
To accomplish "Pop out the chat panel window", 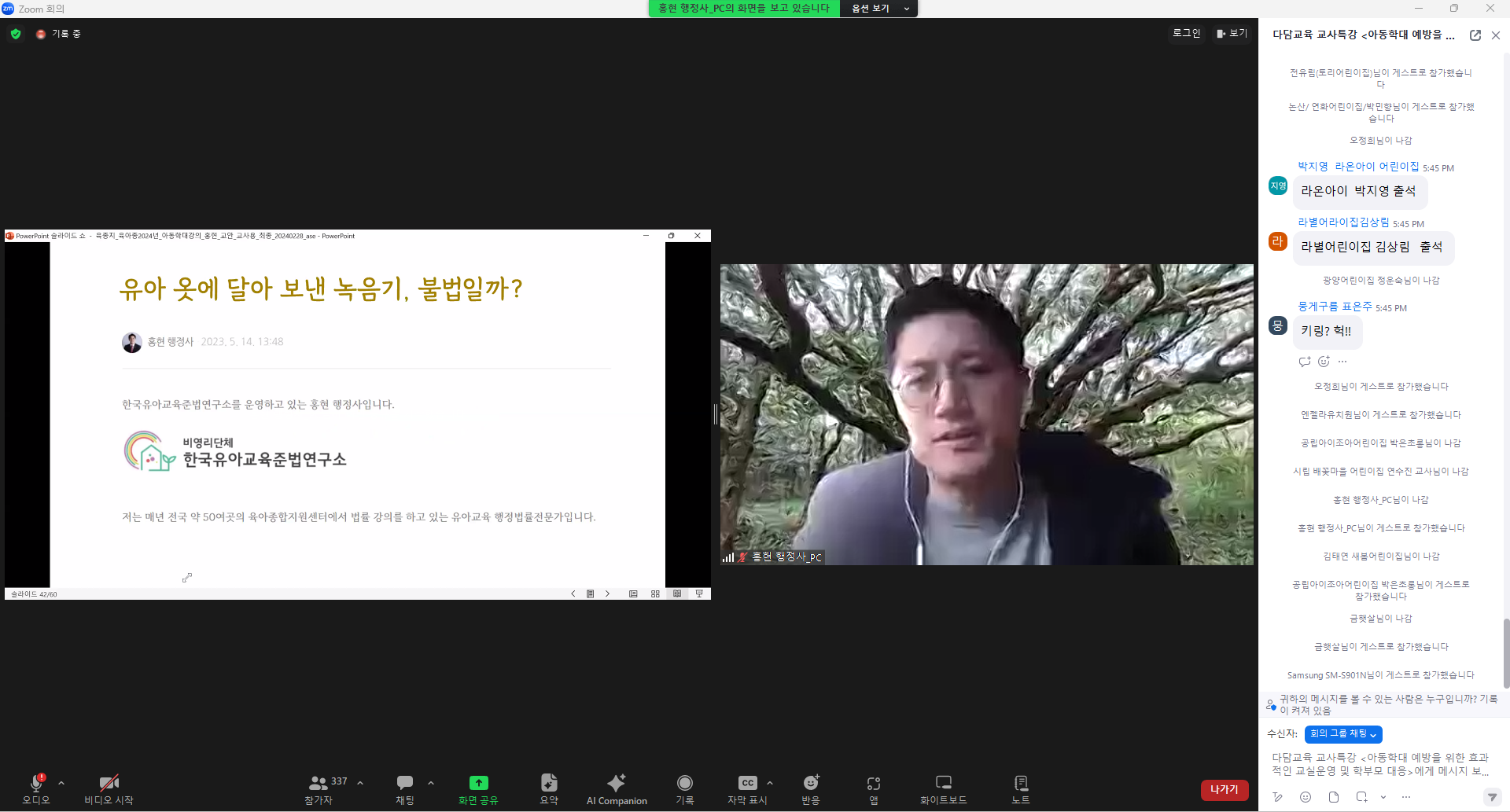I will coord(1475,35).
